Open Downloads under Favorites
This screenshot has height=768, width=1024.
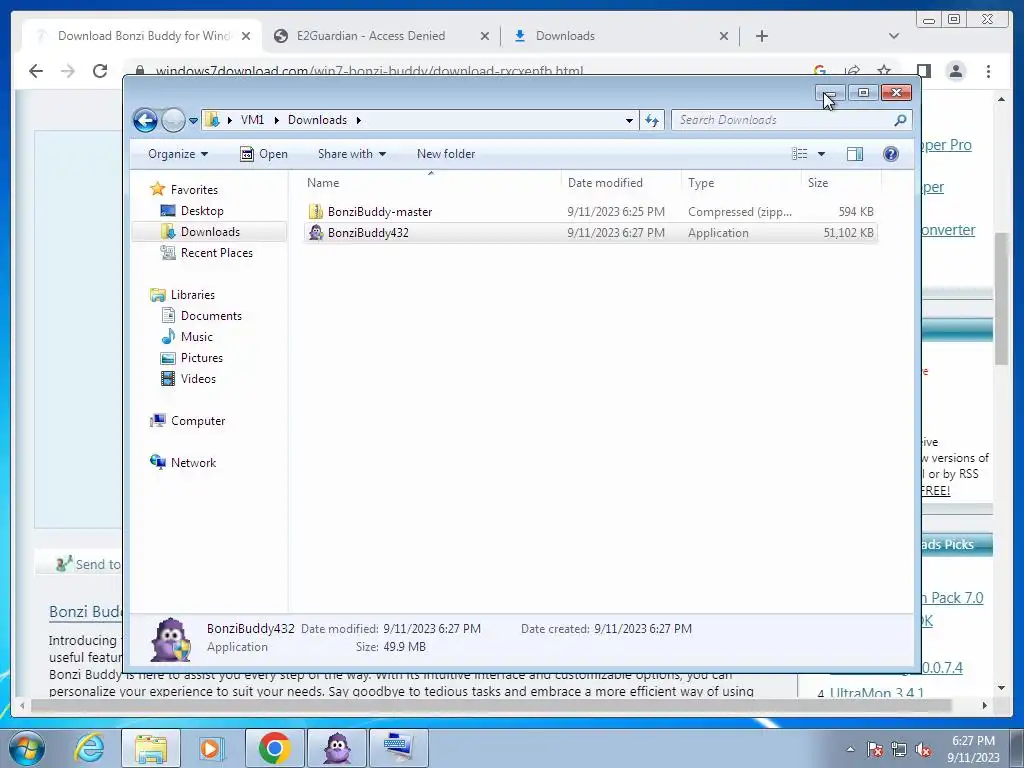(210, 232)
